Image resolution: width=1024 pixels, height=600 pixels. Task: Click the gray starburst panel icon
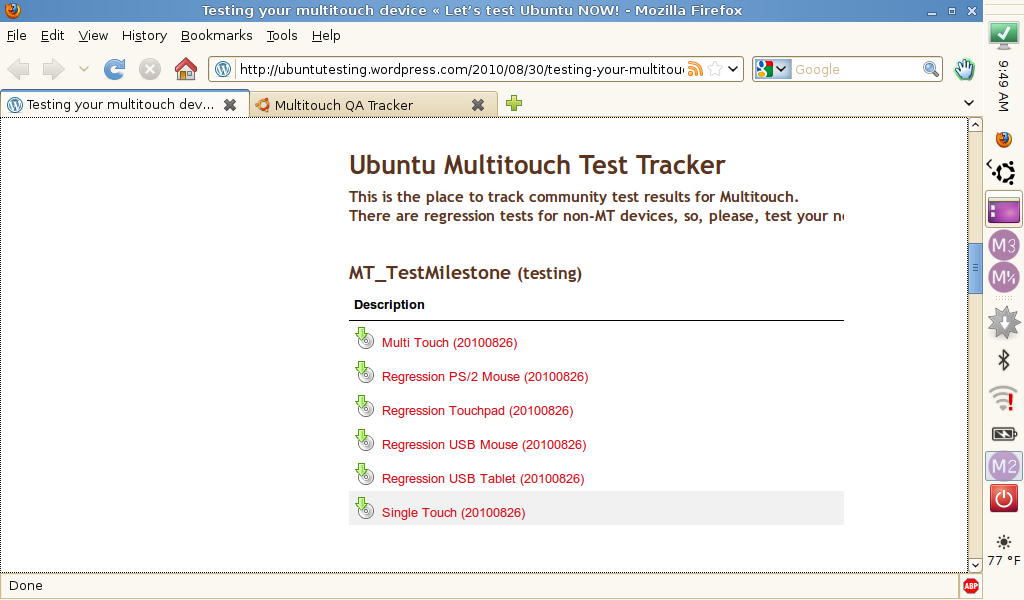1004,322
